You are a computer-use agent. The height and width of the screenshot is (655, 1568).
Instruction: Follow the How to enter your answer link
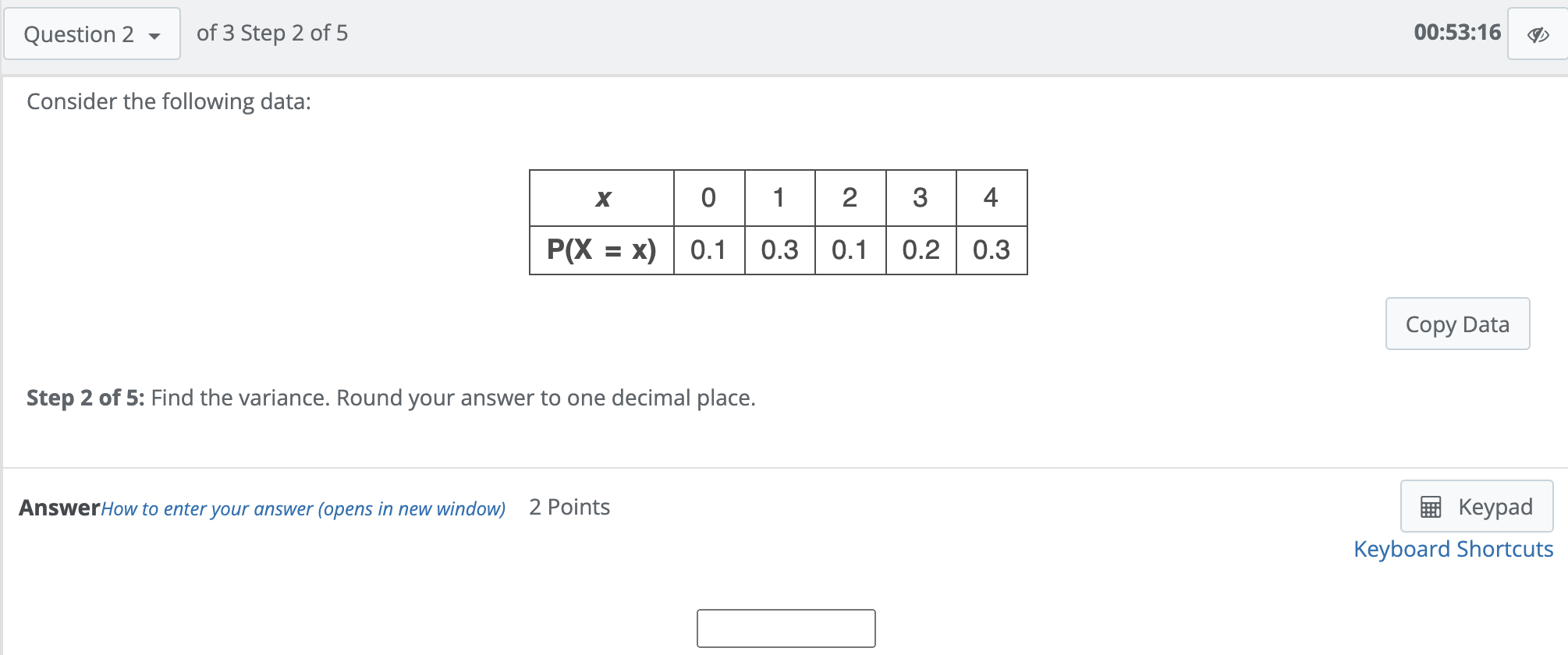tap(304, 508)
